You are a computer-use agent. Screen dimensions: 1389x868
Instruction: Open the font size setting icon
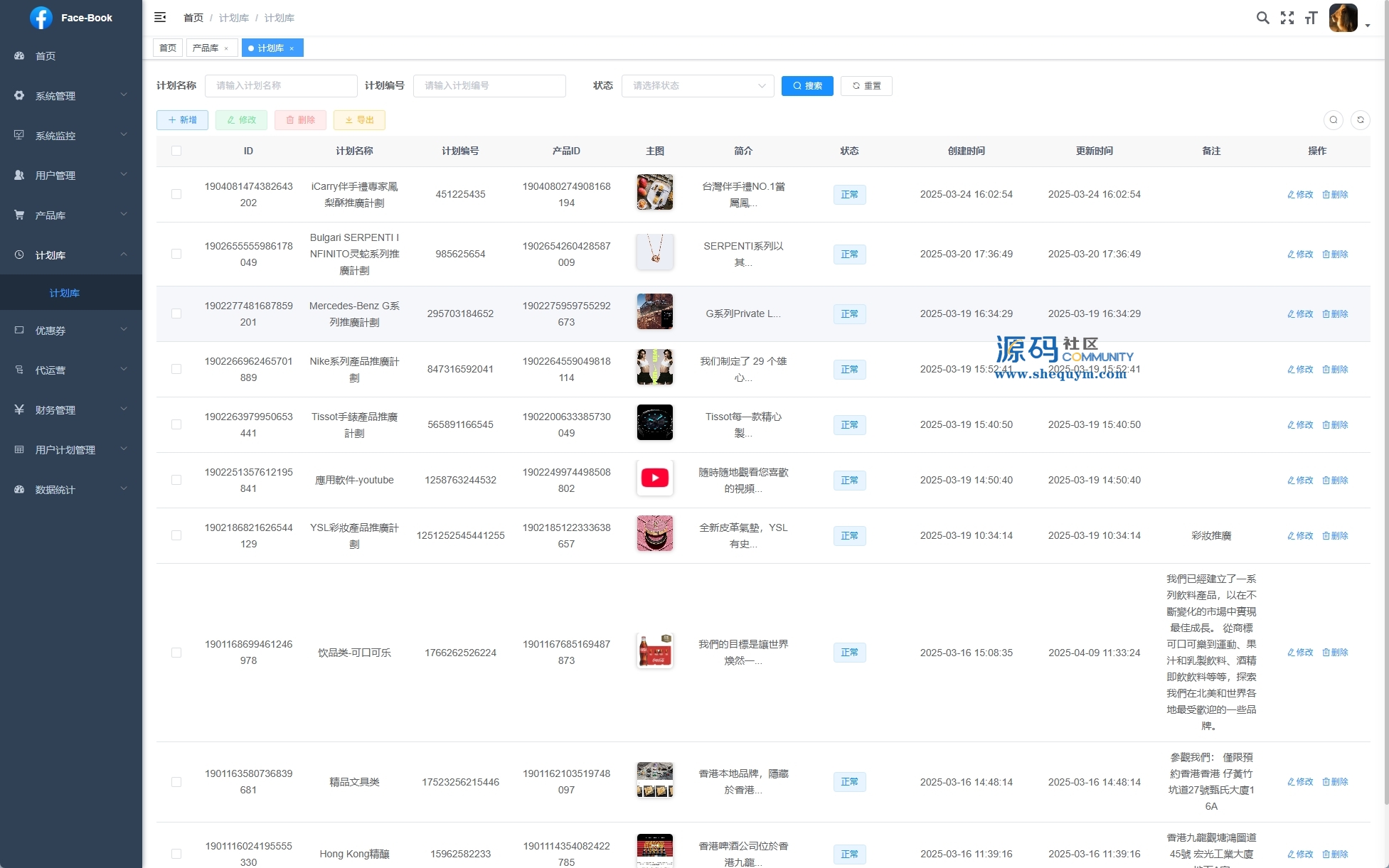tap(1311, 18)
